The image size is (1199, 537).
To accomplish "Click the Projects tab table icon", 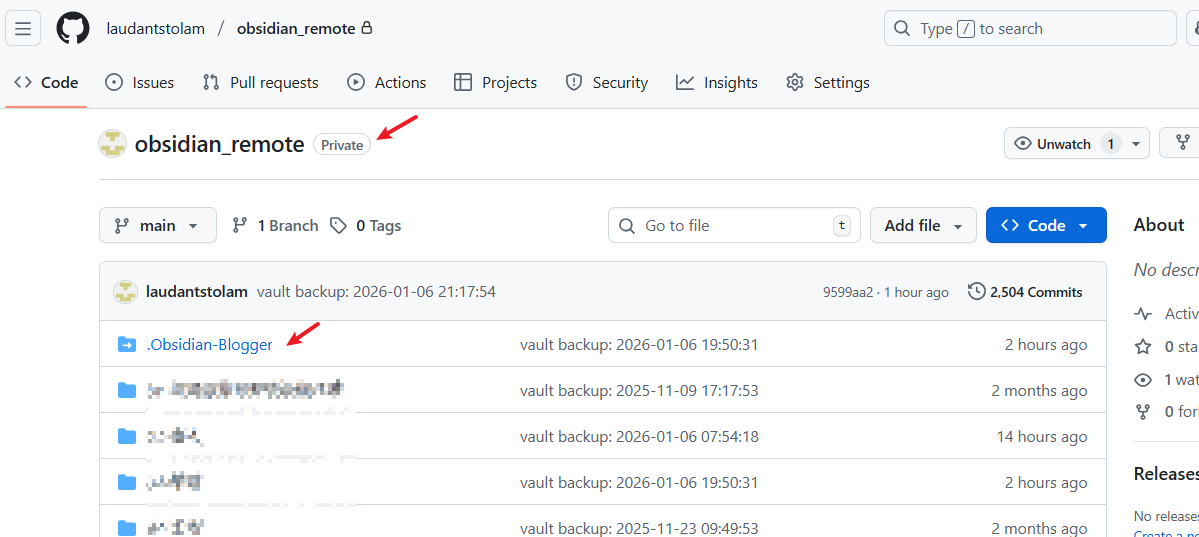I will 463,83.
